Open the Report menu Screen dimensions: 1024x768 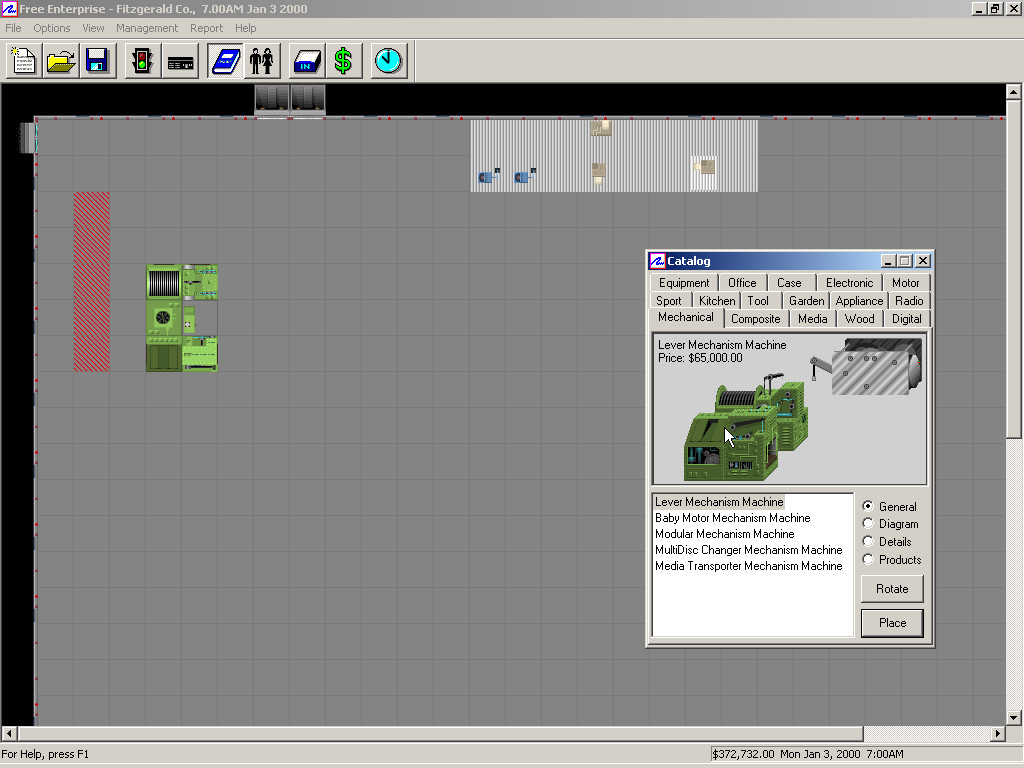207,28
